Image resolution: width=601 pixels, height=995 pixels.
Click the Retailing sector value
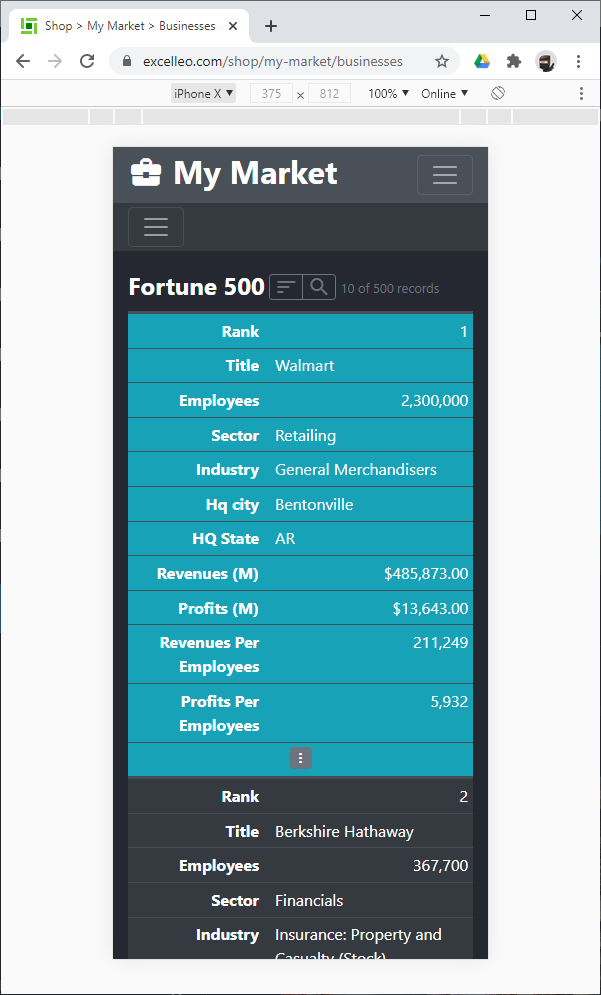305,435
